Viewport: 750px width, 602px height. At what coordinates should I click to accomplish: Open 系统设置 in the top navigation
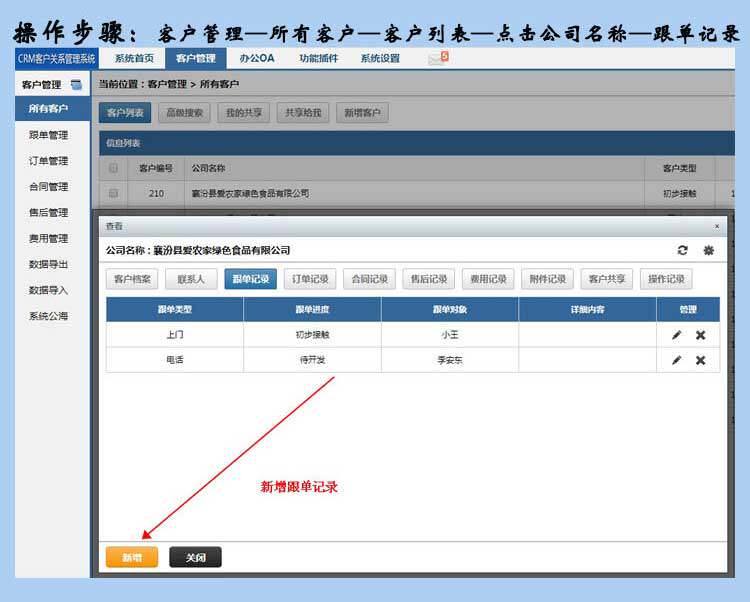click(x=380, y=58)
